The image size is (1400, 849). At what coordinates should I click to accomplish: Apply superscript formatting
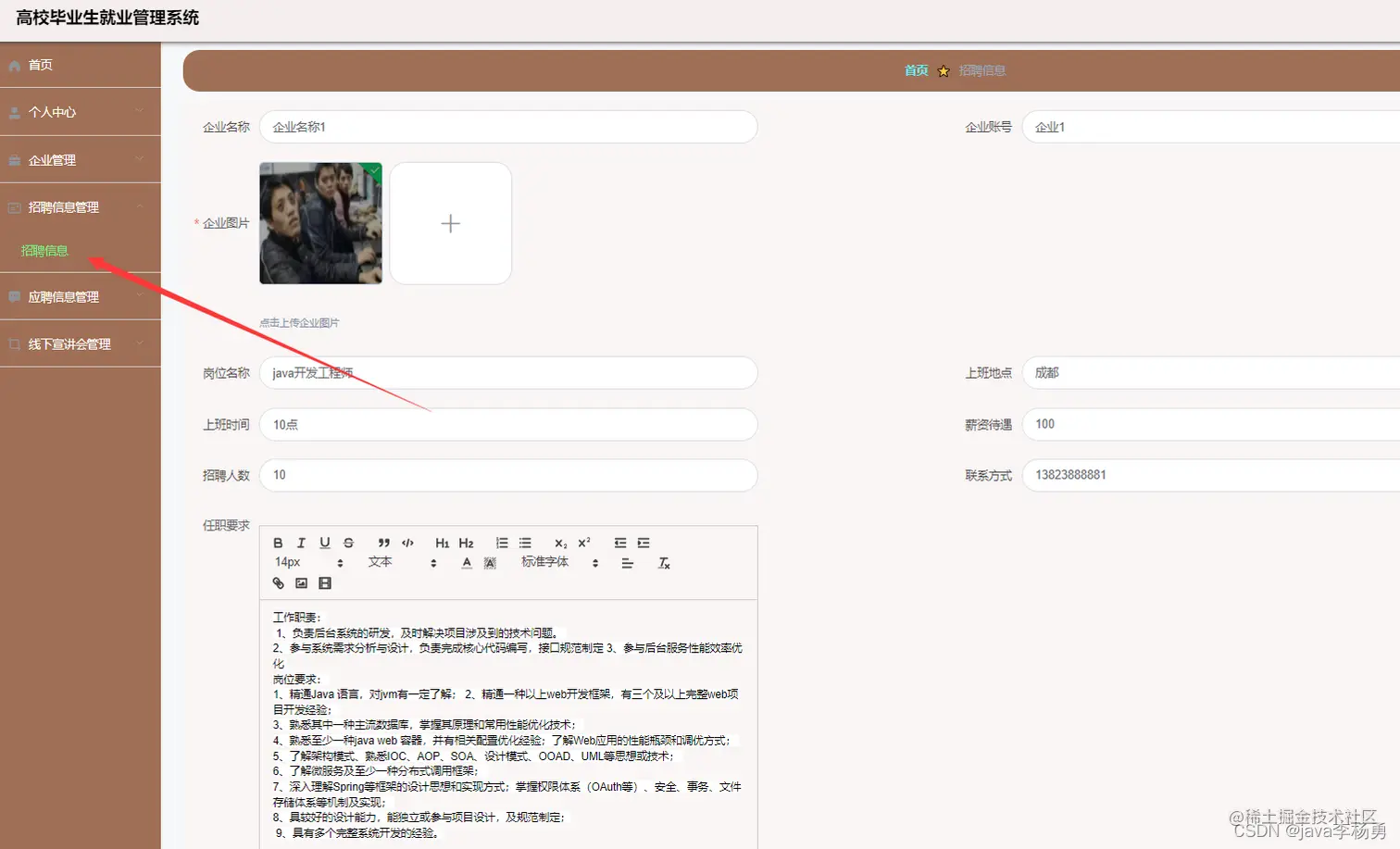coord(584,543)
